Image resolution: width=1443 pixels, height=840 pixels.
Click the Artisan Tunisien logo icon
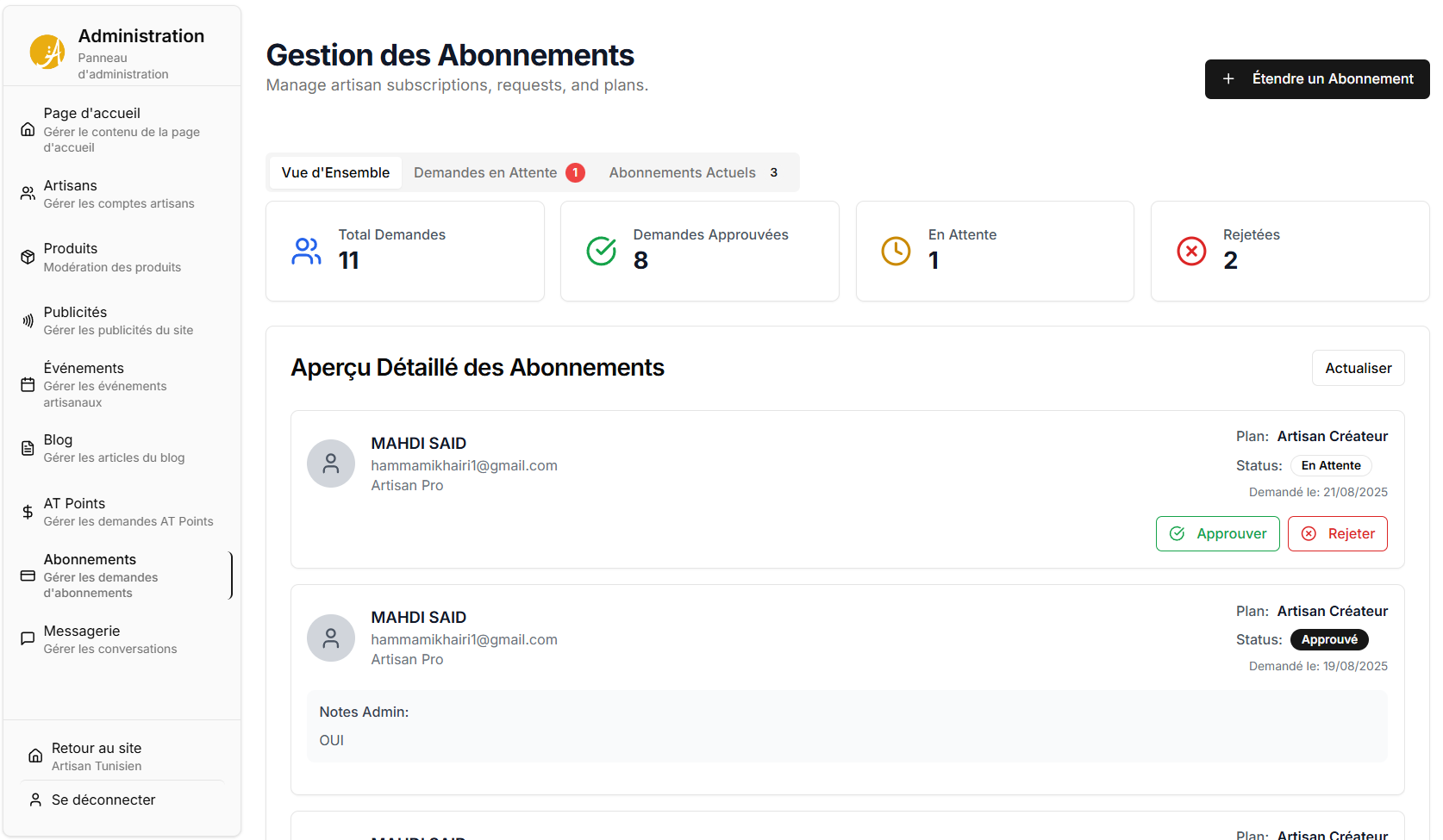pos(47,52)
